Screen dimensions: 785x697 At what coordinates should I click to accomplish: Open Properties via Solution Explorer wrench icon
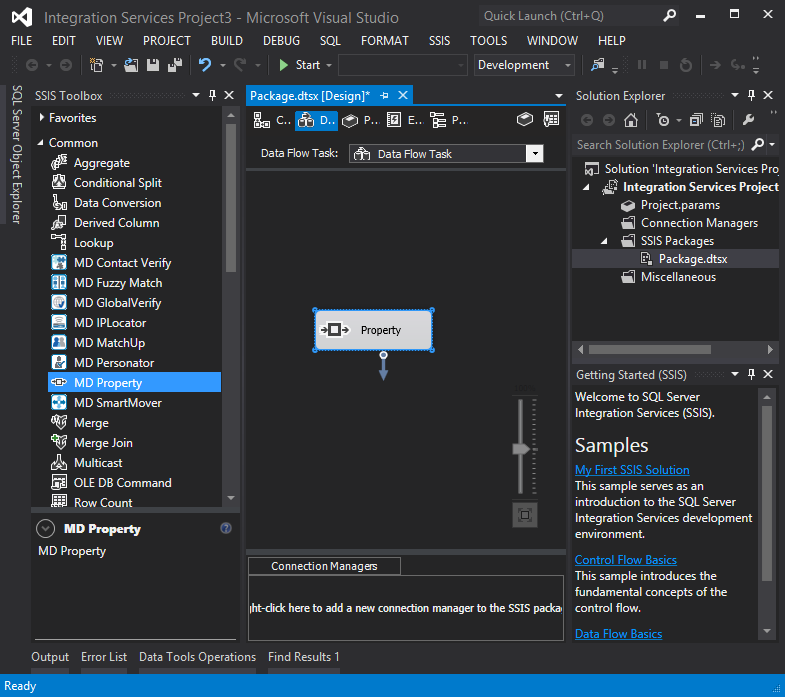[748, 120]
